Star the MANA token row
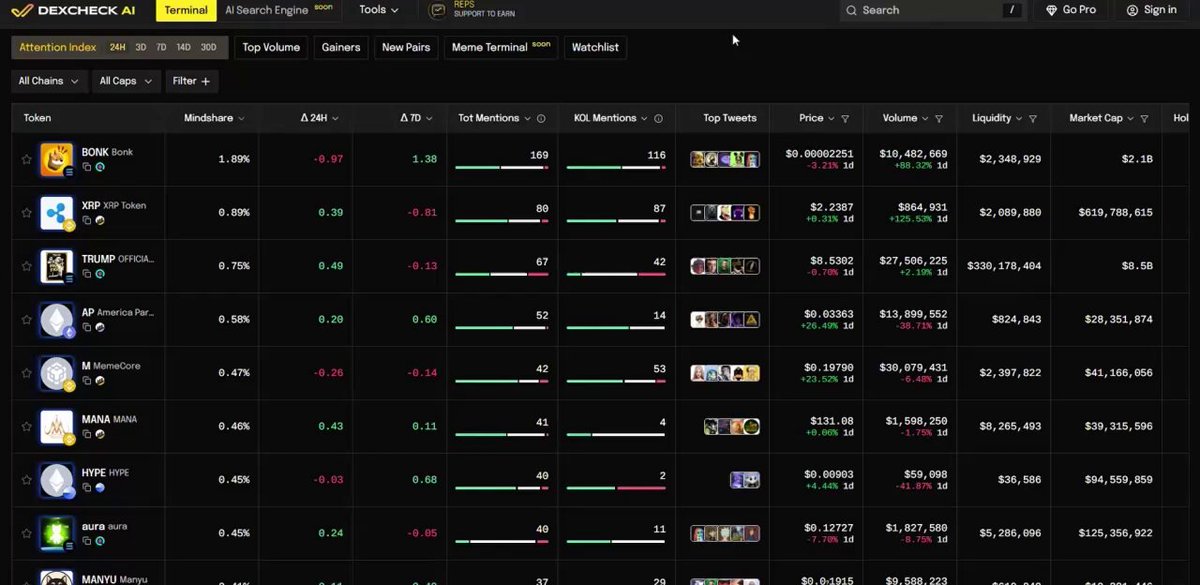The width and height of the screenshot is (1200, 585). coord(27,426)
